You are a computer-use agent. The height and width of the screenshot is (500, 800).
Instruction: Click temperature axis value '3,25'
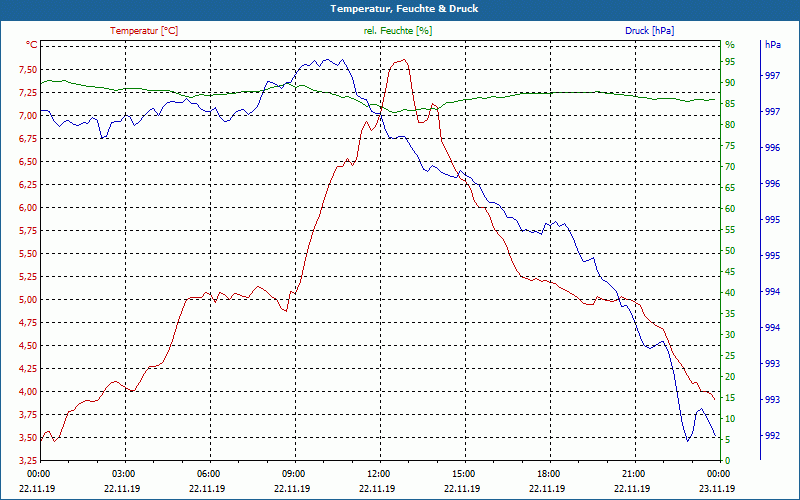(x=28, y=461)
